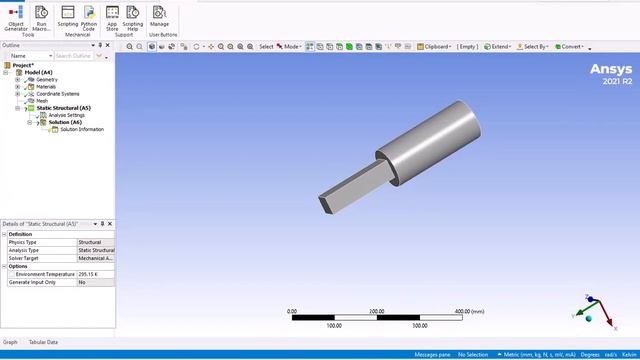Click the cyan ISO ball on triad
This screenshot has height=360, width=640.
click(589, 319)
